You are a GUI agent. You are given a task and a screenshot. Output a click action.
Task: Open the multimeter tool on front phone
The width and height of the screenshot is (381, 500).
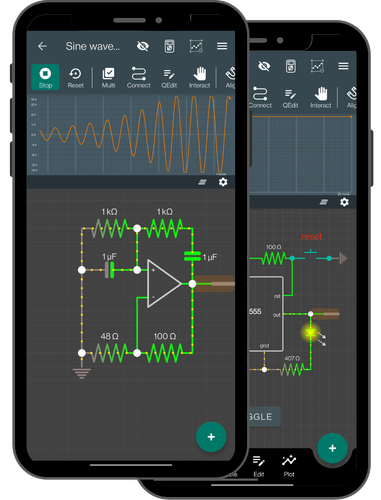coord(169,46)
